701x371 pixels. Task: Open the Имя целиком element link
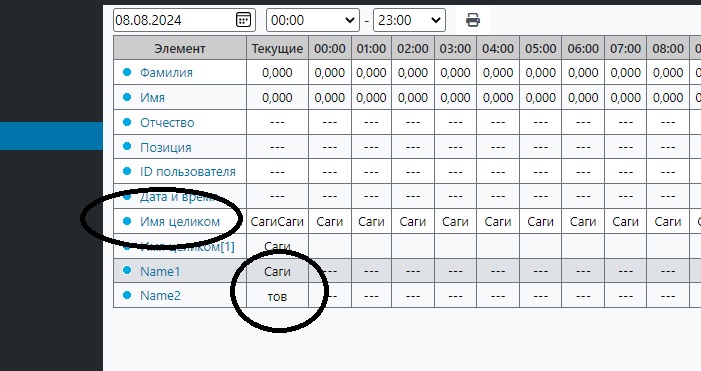(180, 221)
